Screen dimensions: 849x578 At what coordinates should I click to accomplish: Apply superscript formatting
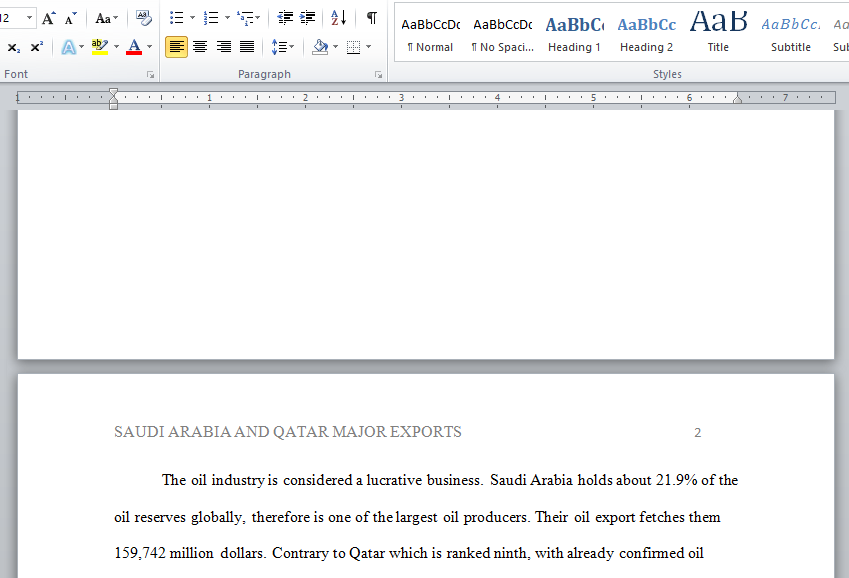(x=36, y=47)
